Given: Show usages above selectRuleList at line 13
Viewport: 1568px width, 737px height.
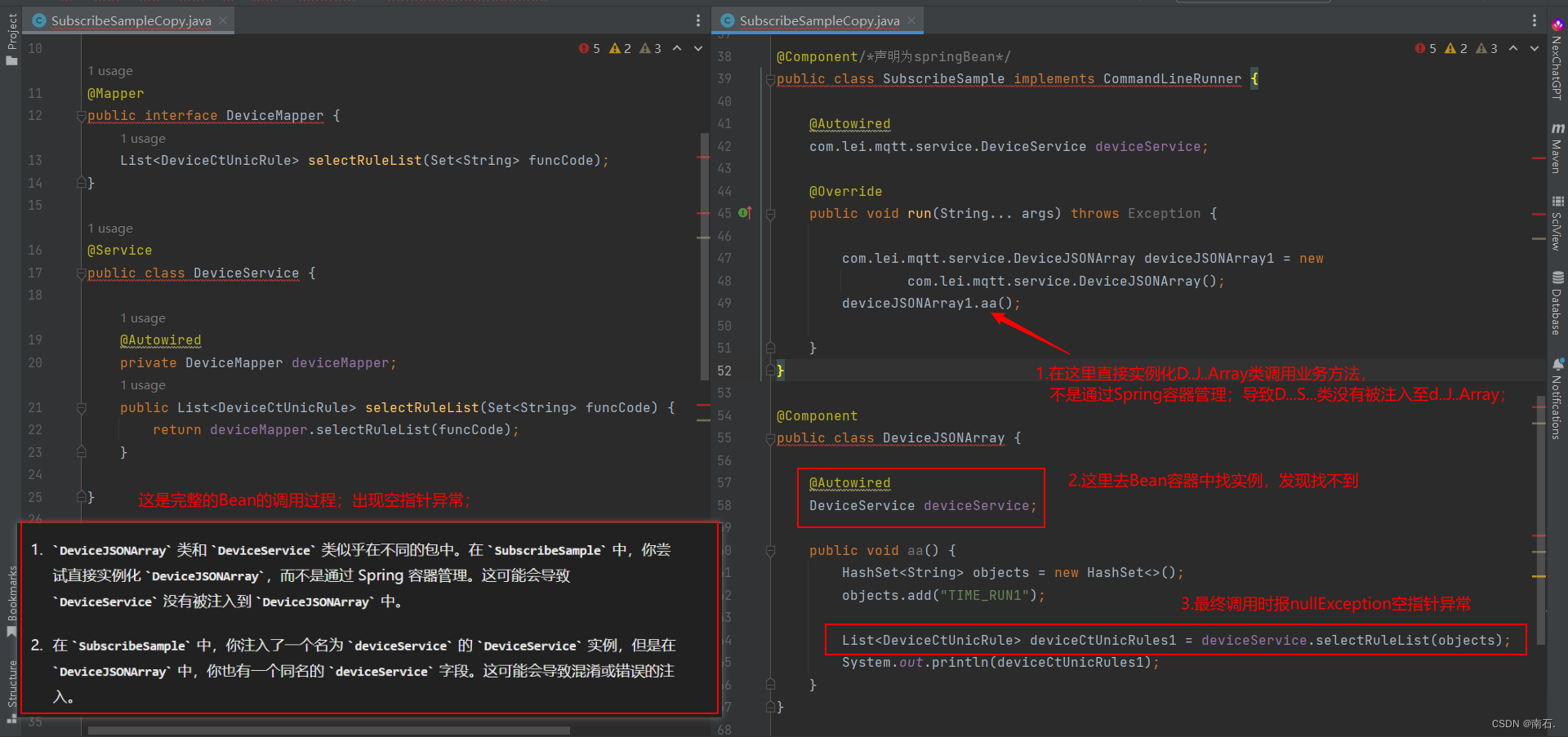Looking at the screenshot, I should pyautogui.click(x=143, y=139).
